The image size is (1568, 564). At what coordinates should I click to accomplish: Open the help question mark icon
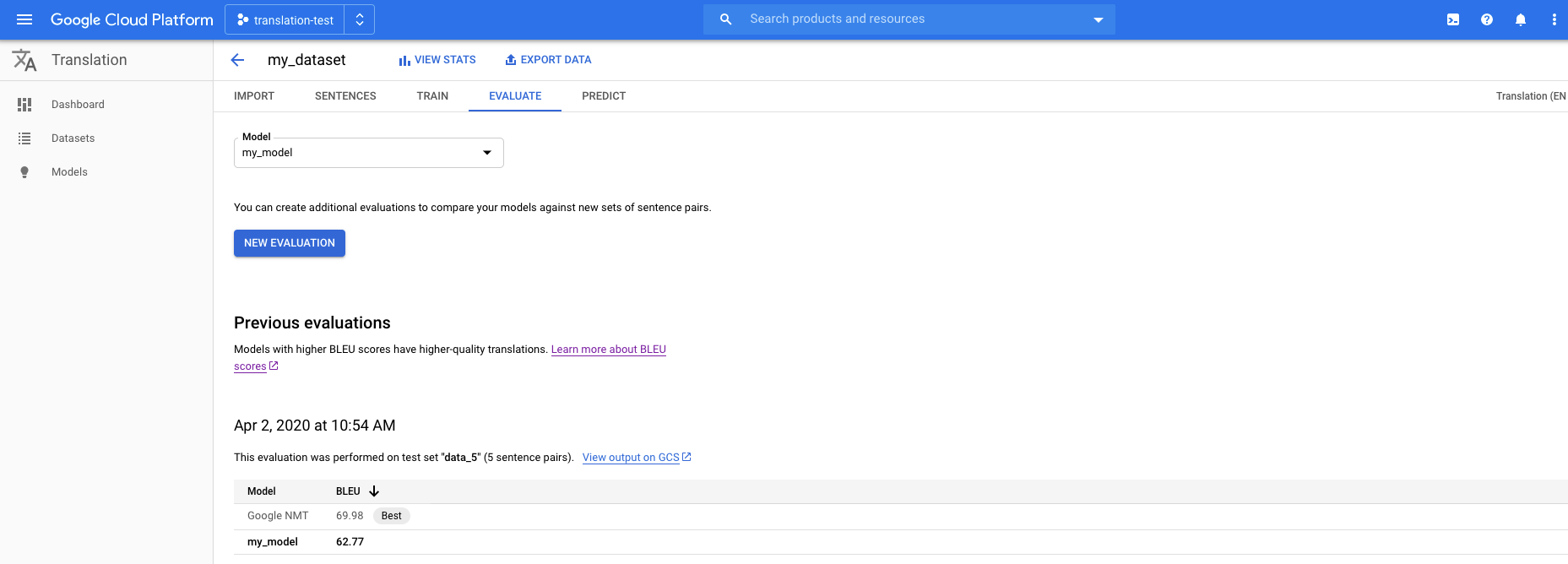pos(1487,19)
